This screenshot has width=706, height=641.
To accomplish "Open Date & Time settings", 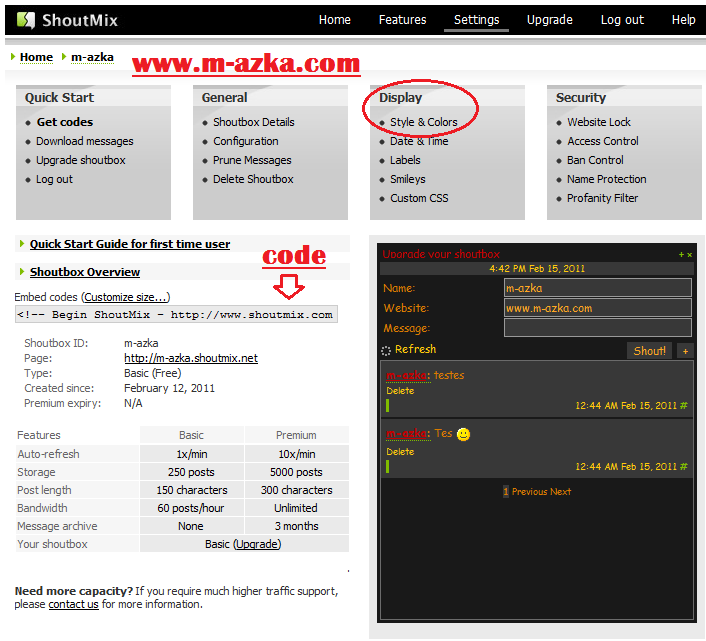I will [419, 141].
